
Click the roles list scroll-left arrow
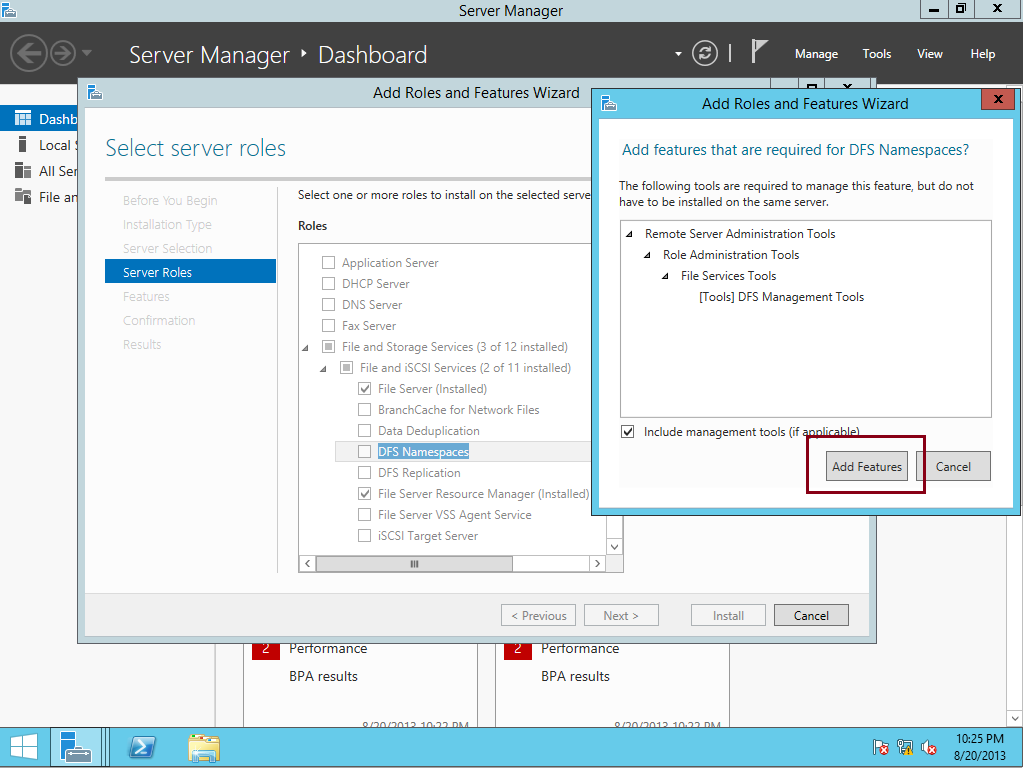click(x=308, y=563)
